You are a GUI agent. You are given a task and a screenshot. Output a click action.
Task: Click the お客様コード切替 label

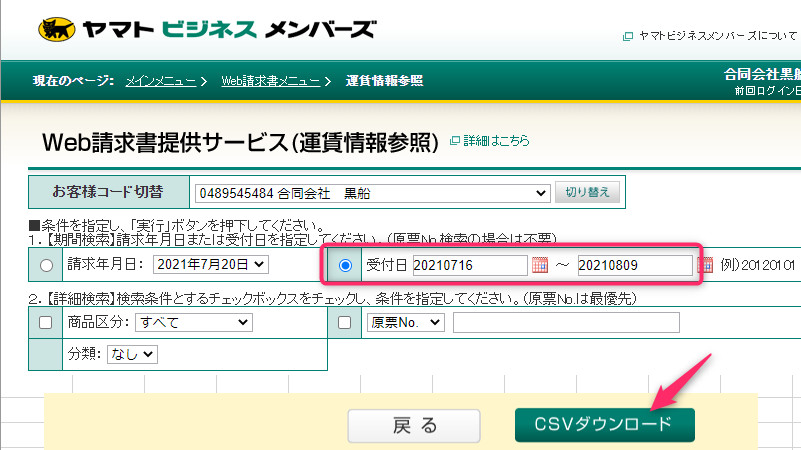click(x=108, y=192)
